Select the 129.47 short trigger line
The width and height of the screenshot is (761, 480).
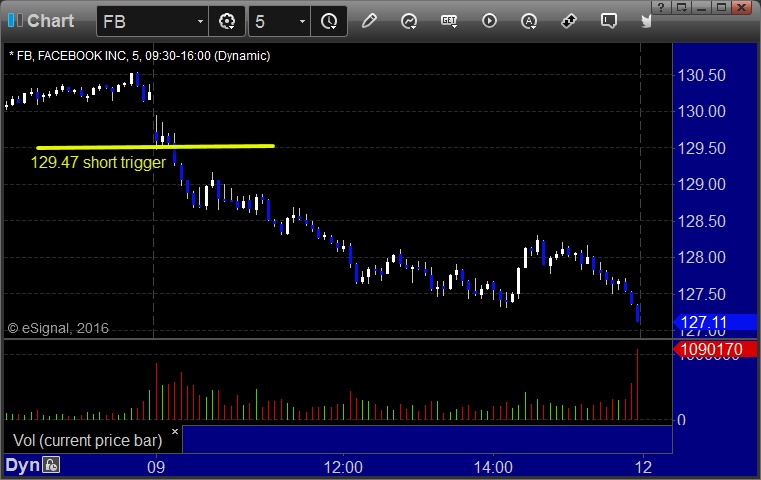pos(155,146)
